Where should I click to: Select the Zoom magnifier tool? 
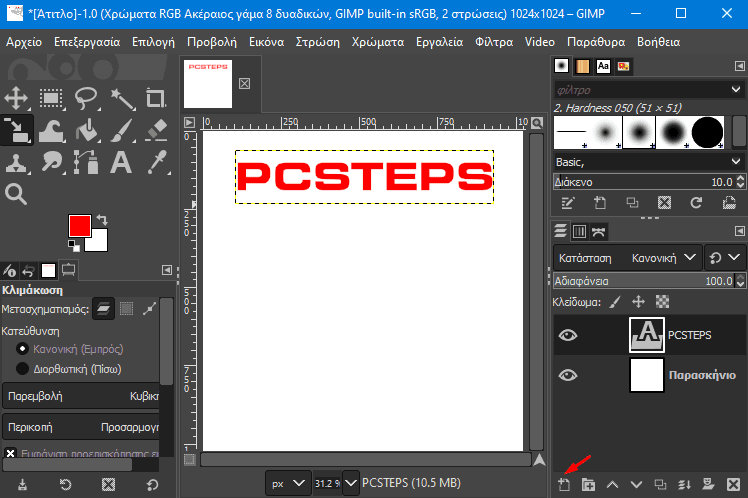click(x=16, y=194)
